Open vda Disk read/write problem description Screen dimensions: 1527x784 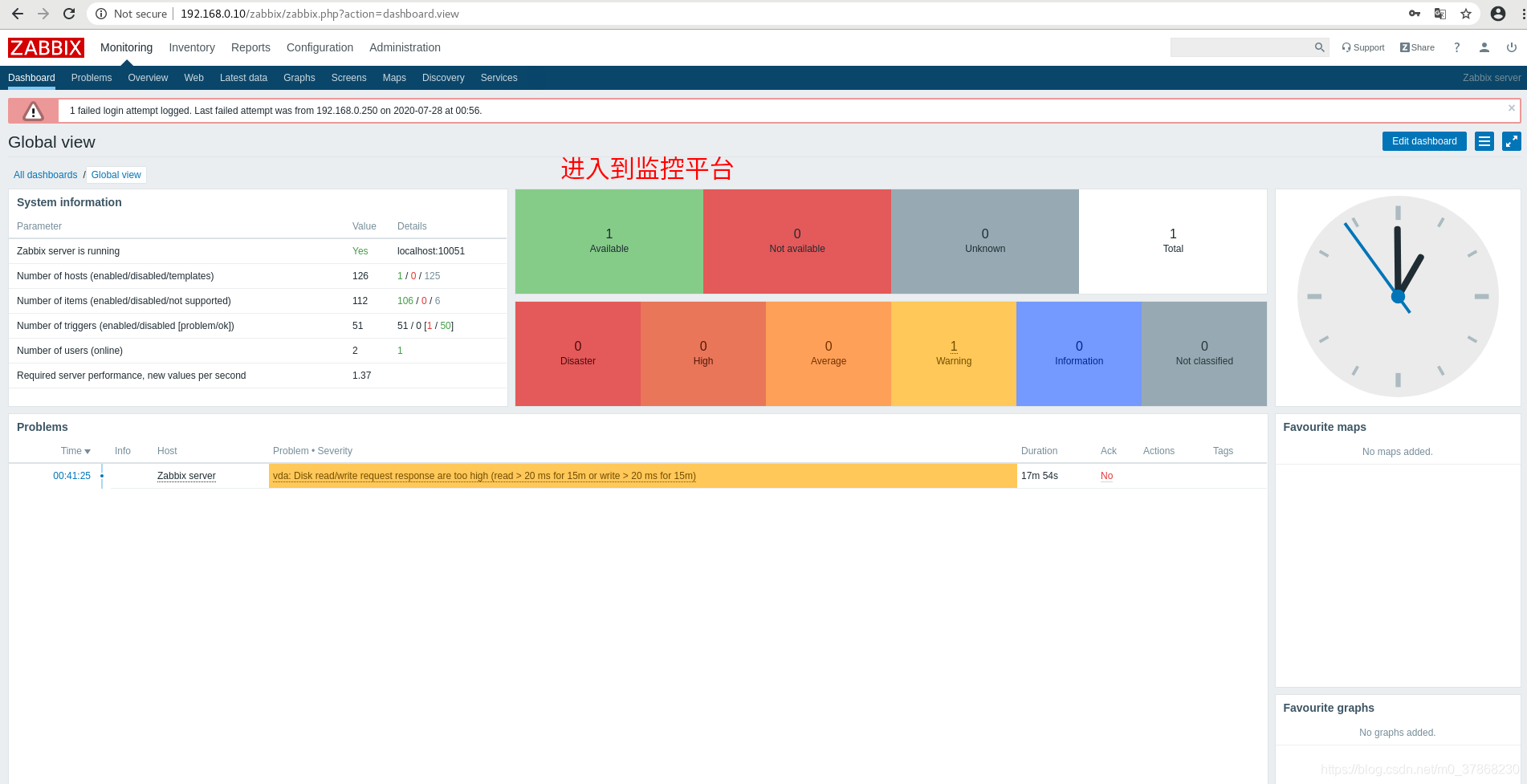tap(484, 476)
